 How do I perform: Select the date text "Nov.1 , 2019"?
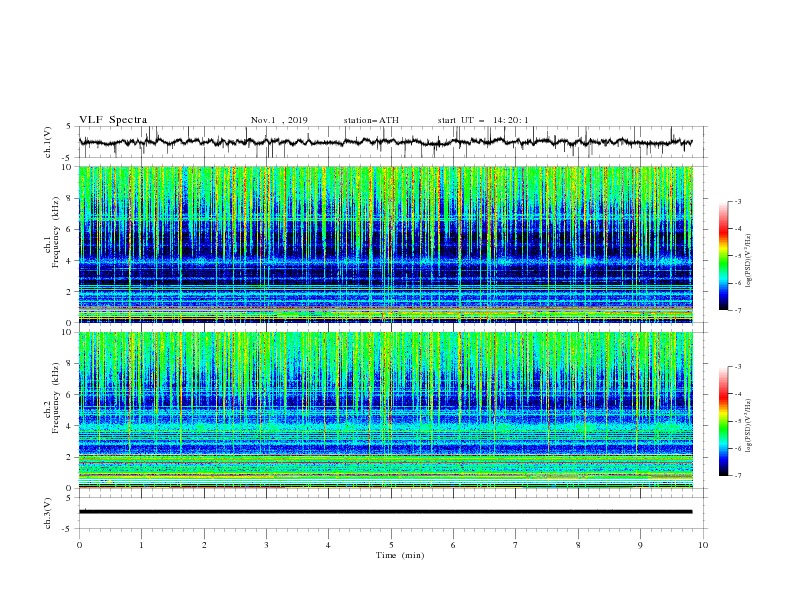[x=279, y=120]
